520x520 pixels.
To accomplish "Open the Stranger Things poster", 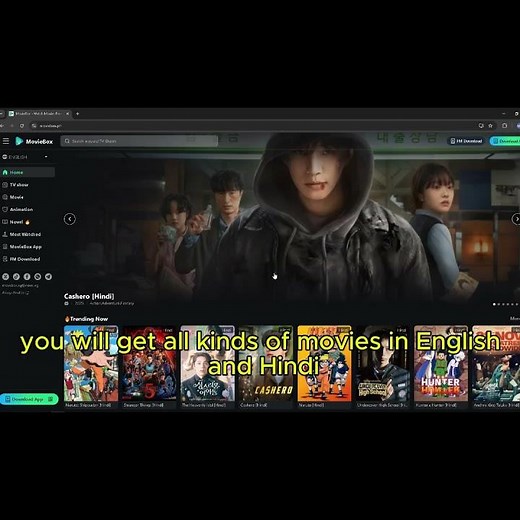I will tap(149, 364).
